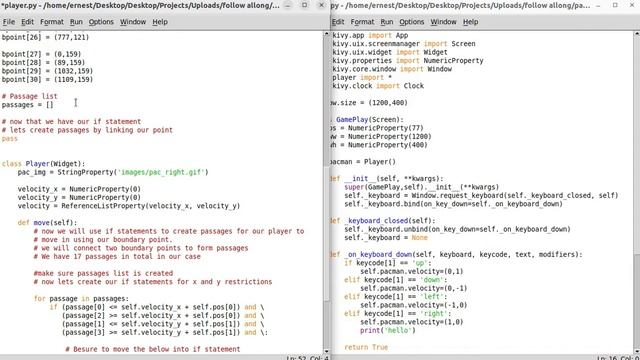This screenshot has height=360, width=640.
Task: Click the 'self.pacman.velocity=(0,-1)' line
Action: 413,288
